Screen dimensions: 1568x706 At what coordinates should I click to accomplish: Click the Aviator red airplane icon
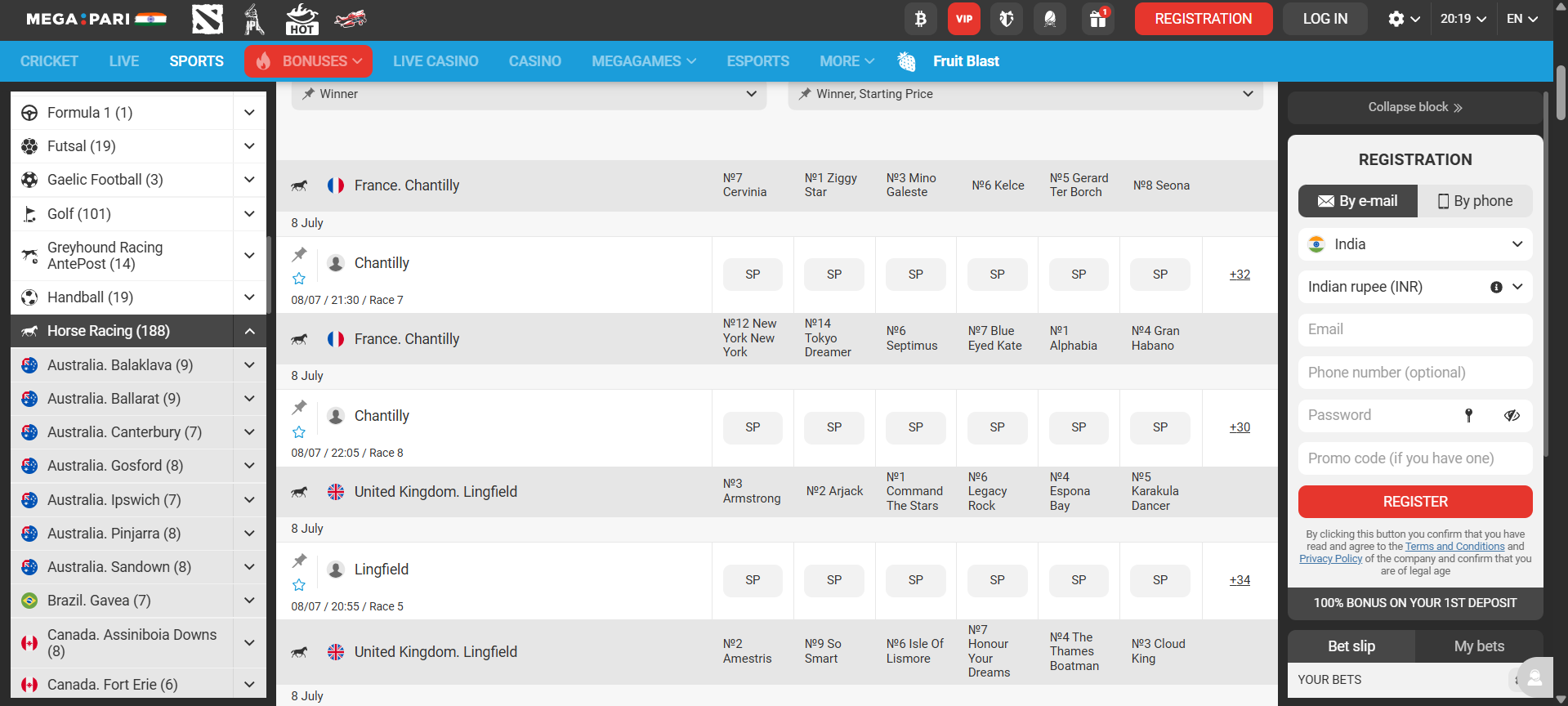tap(351, 19)
